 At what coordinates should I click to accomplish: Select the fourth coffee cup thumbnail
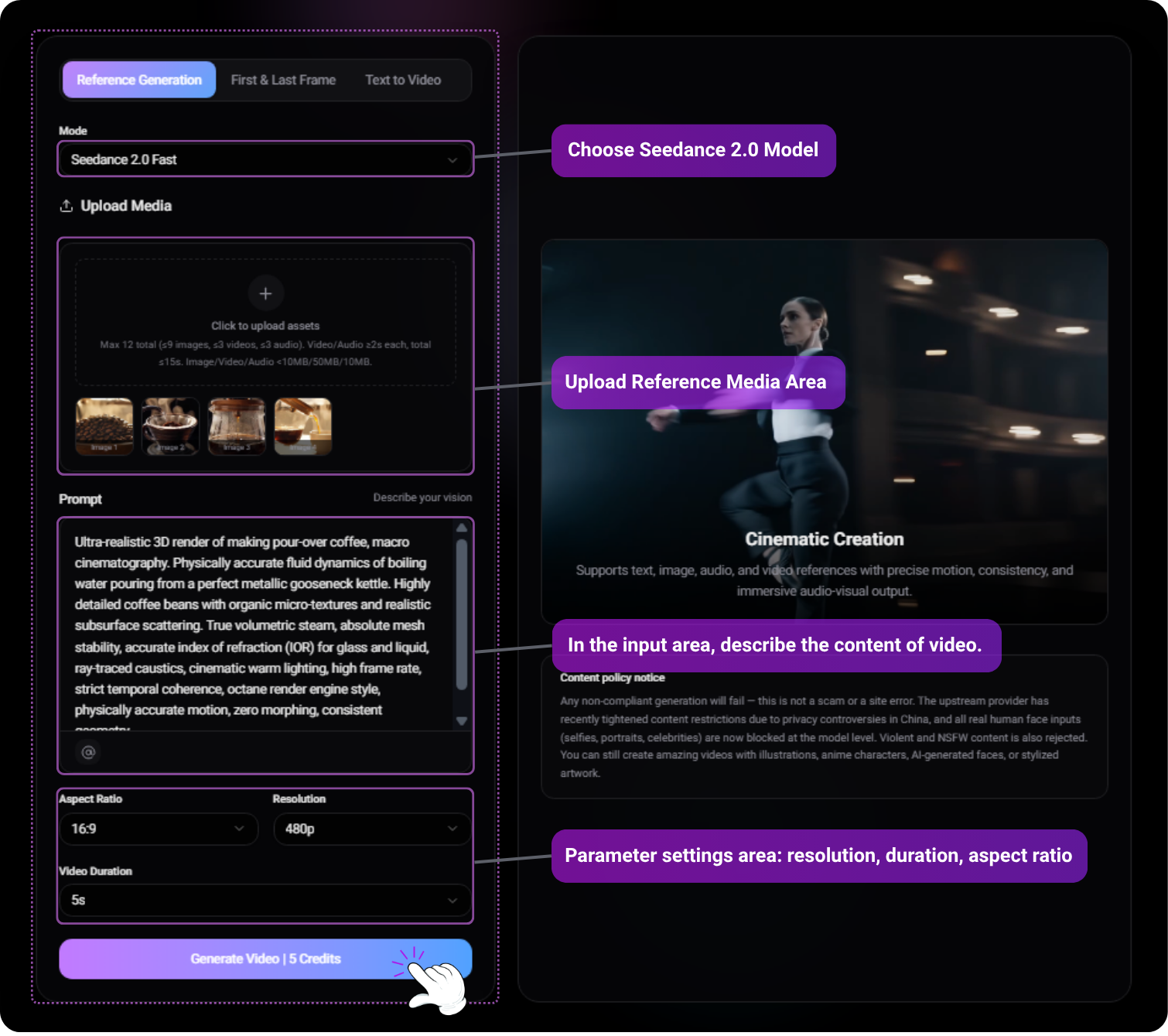click(303, 426)
